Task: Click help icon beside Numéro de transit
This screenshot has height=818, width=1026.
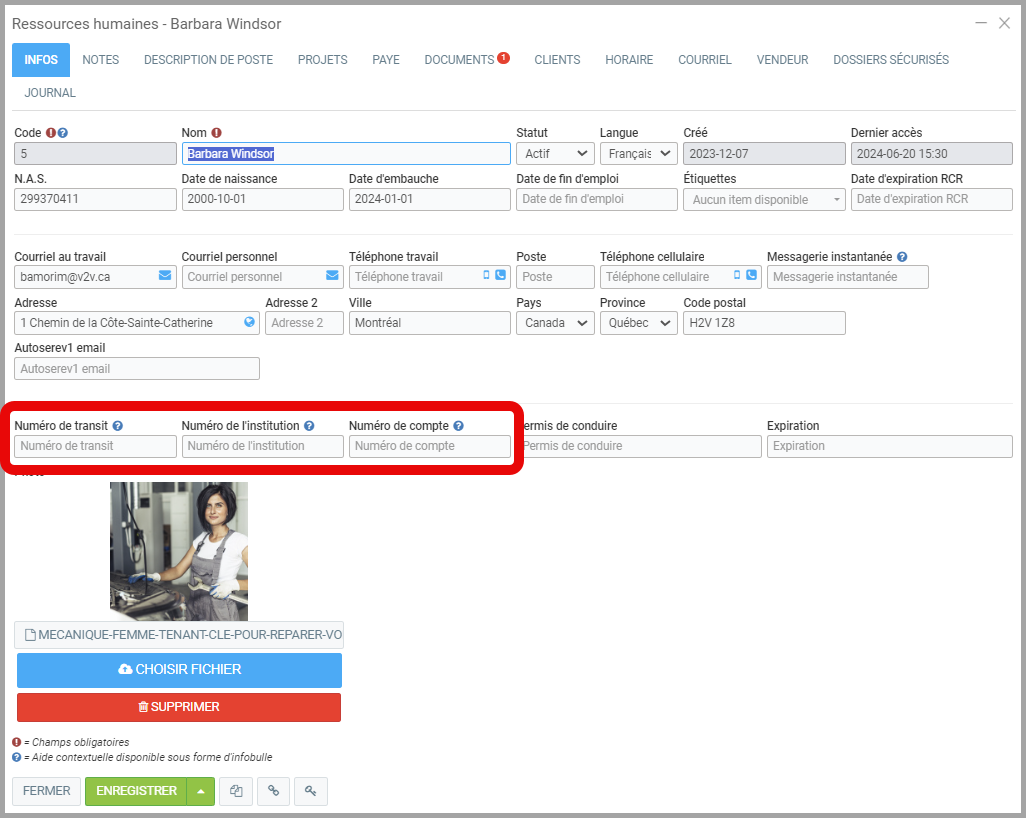Action: (118, 426)
